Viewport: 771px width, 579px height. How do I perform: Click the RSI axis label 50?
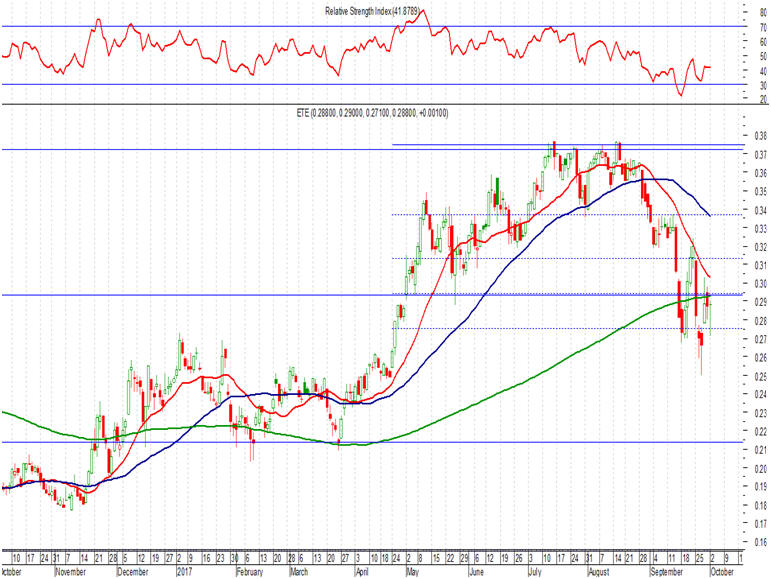(763, 57)
